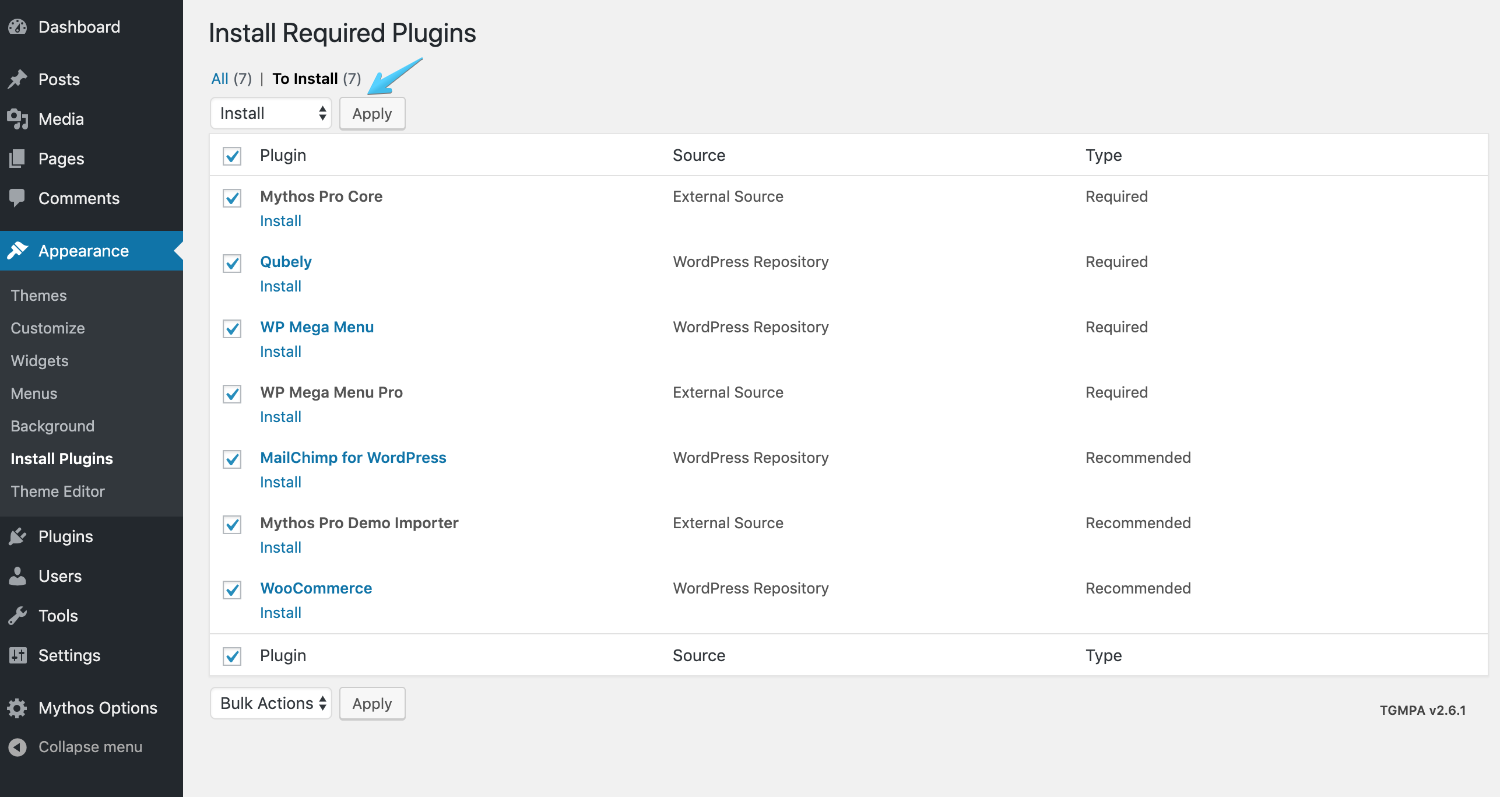The height and width of the screenshot is (797, 1500).
Task: Click Install link under Qubely
Action: coord(281,286)
